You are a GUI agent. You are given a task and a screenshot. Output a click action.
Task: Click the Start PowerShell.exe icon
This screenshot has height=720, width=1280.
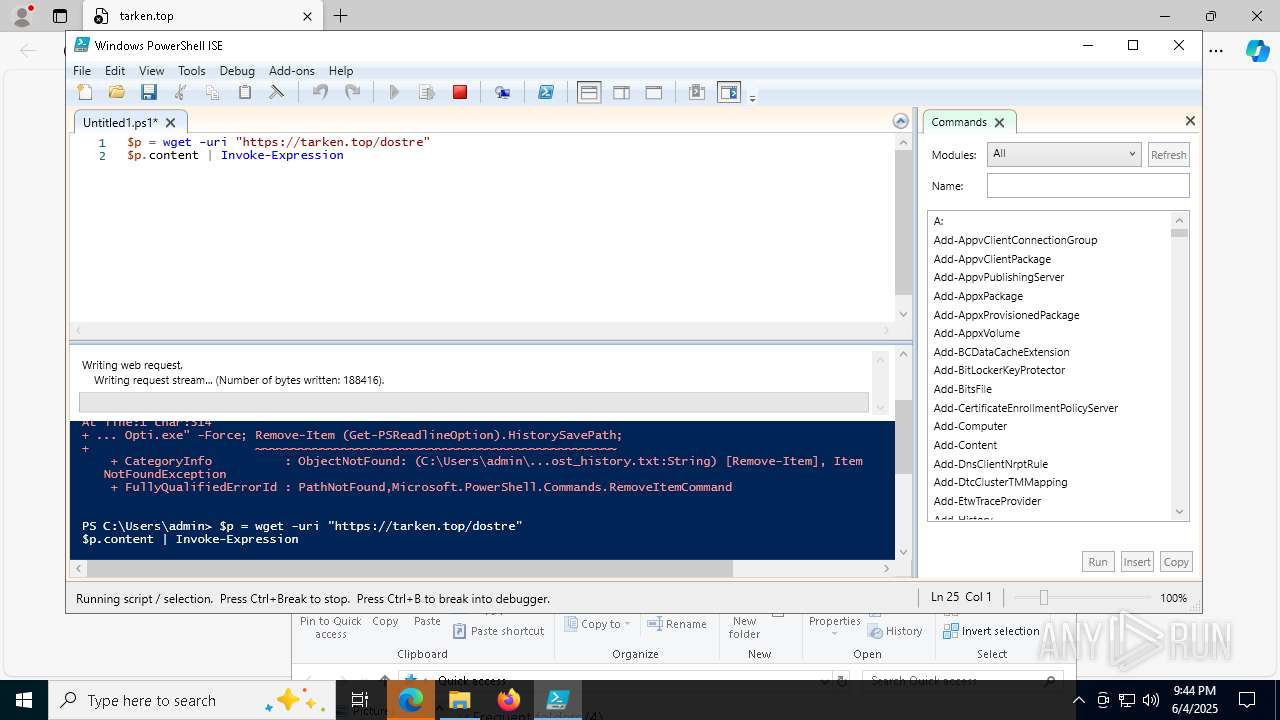[x=545, y=92]
